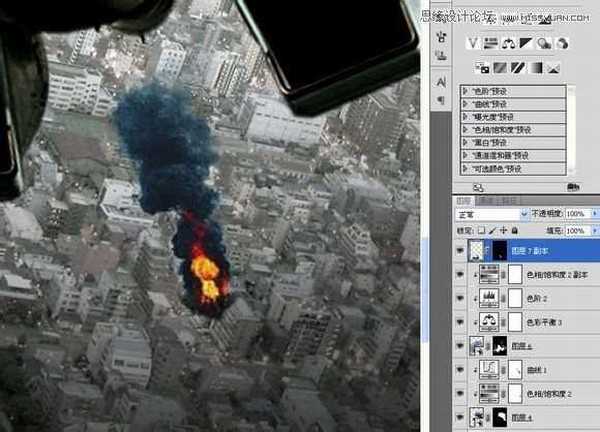Hide the 曲线 1 layer
600x432 pixels.
coord(460,370)
